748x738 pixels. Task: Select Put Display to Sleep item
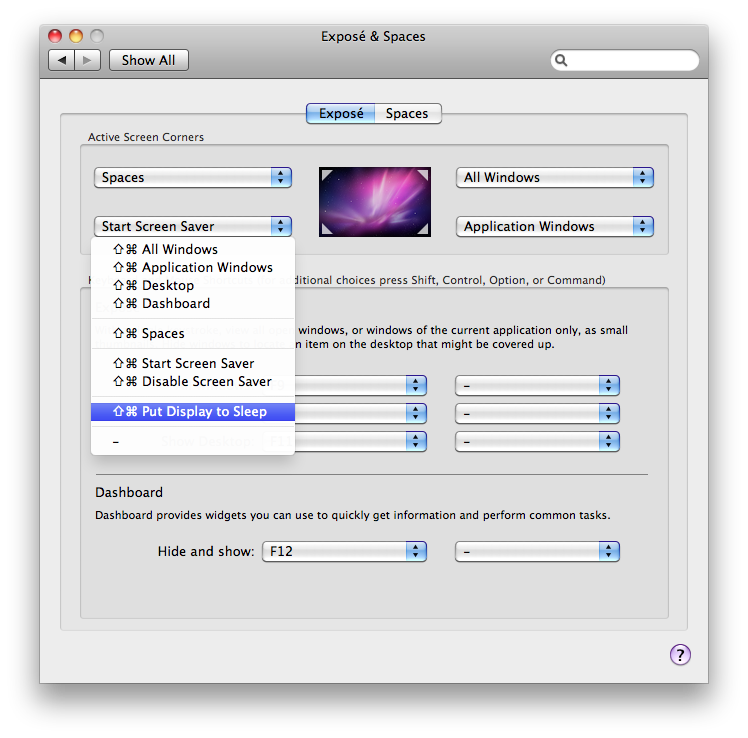point(193,412)
